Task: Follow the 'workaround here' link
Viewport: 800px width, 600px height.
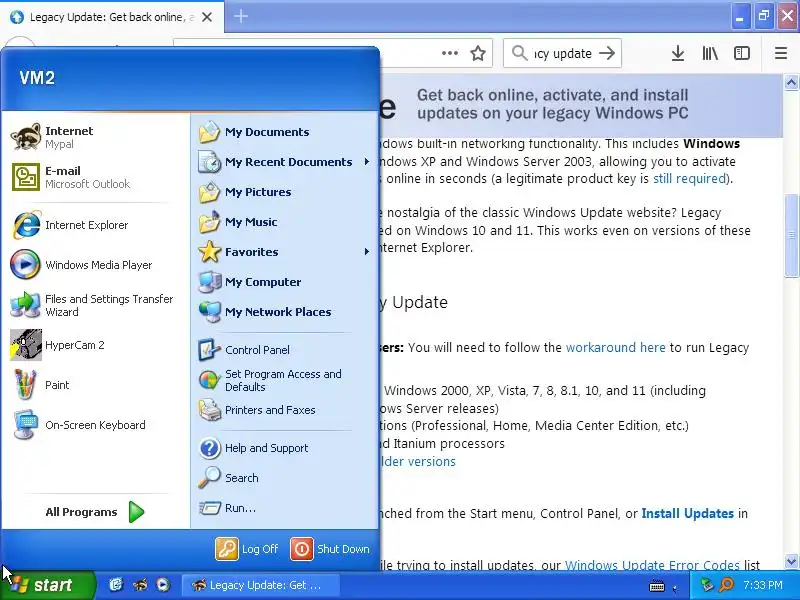Action: [x=616, y=347]
